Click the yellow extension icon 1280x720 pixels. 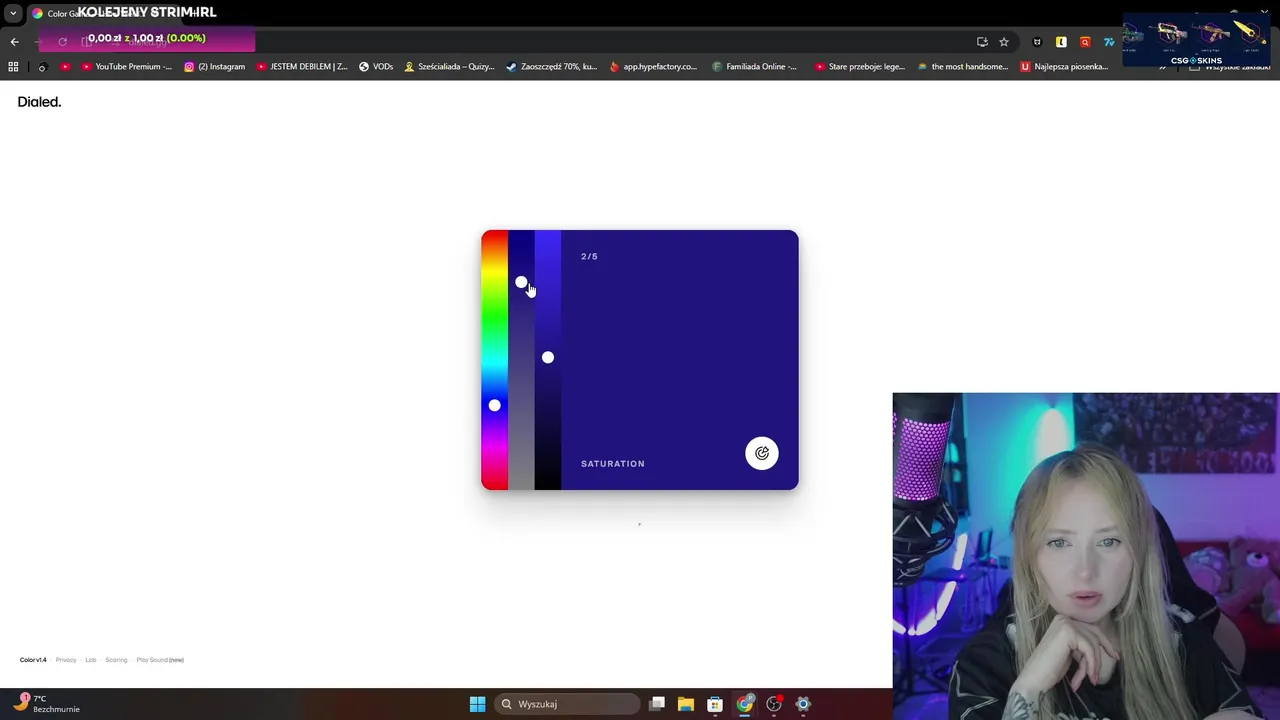tap(1061, 42)
